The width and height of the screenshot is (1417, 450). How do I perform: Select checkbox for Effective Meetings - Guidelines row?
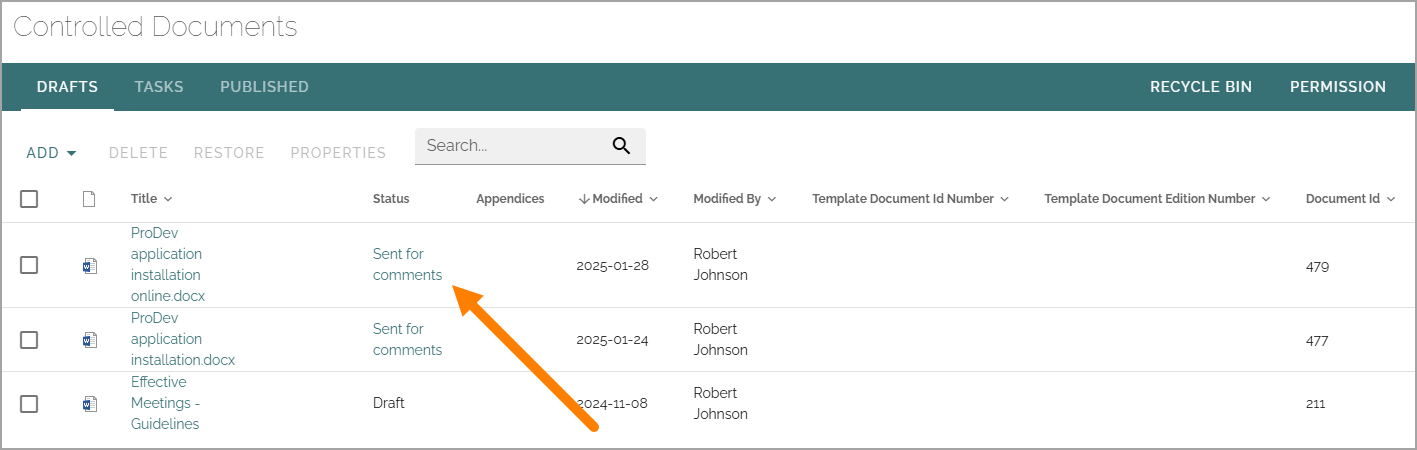point(29,404)
